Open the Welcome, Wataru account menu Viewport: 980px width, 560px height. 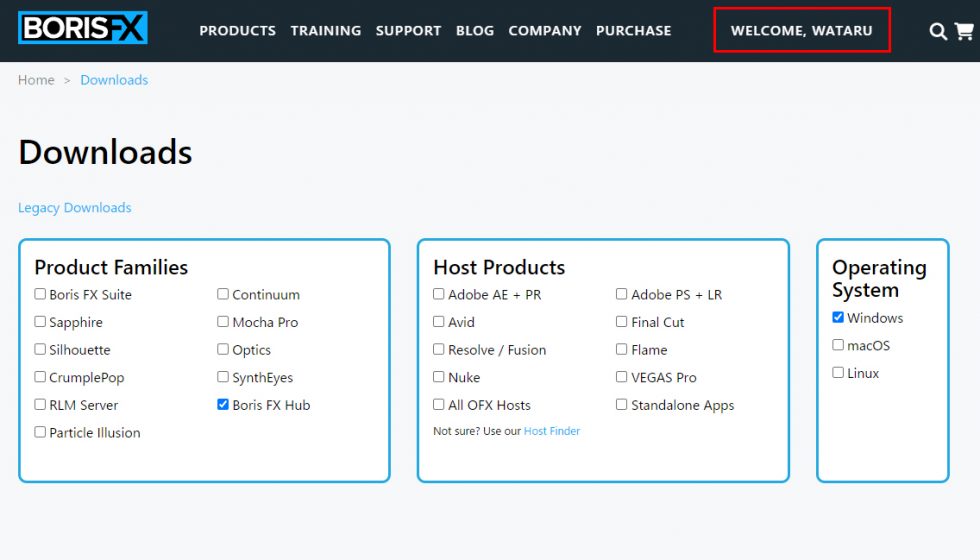tap(802, 31)
